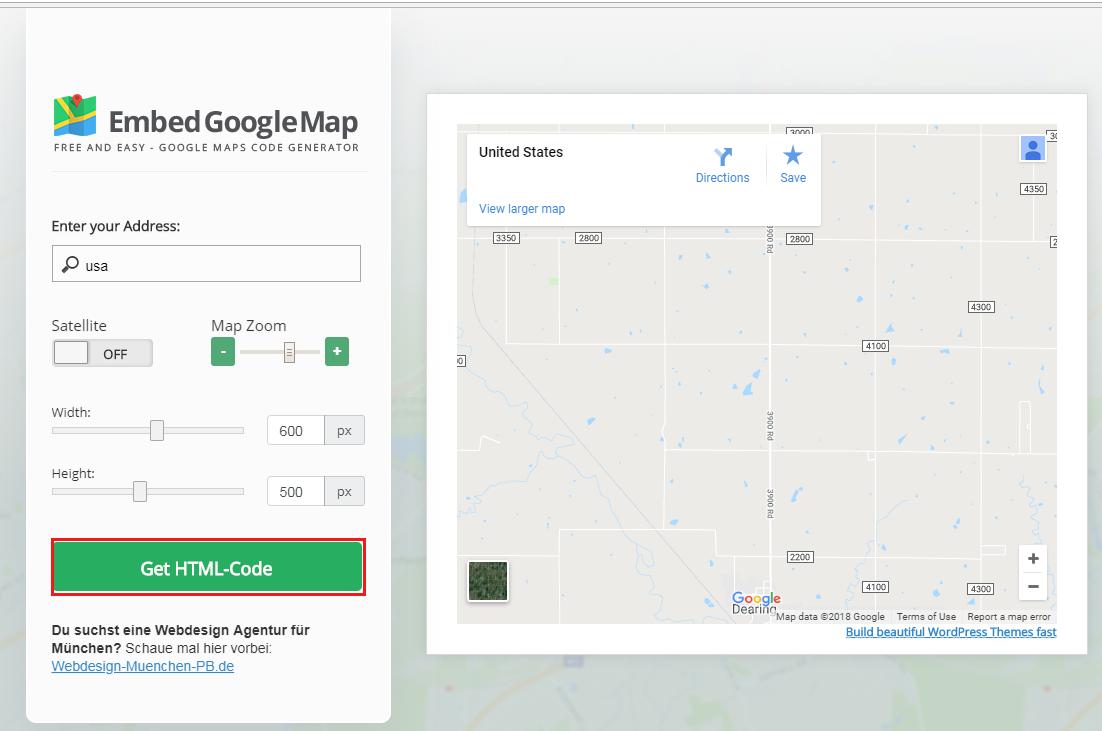The image size is (1102, 731).
Task: Open the Webdesign-Muenchen-PB.de link
Action: (142, 666)
